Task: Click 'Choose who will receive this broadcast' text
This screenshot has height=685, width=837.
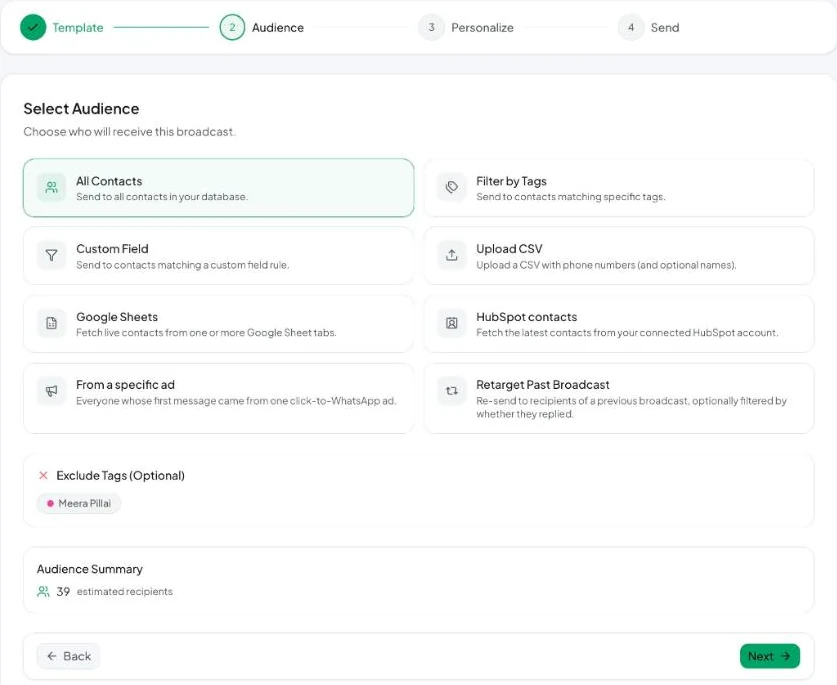Action: click(129, 132)
